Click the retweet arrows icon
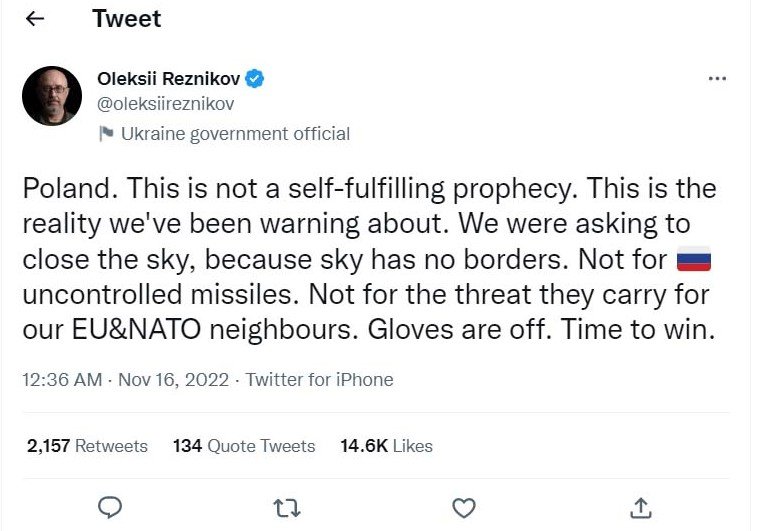The height and width of the screenshot is (531, 757). 287,507
